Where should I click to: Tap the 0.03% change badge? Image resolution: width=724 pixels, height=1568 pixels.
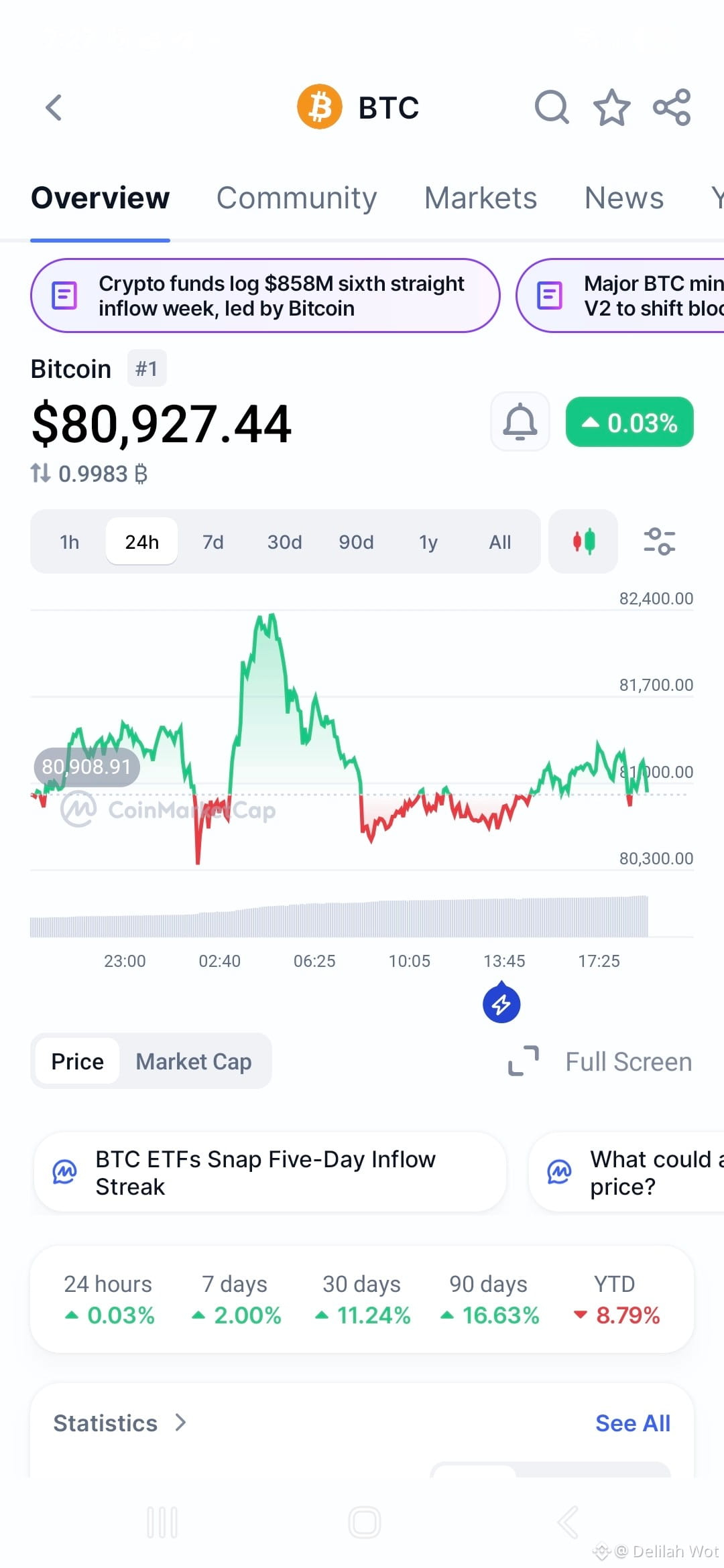point(629,422)
